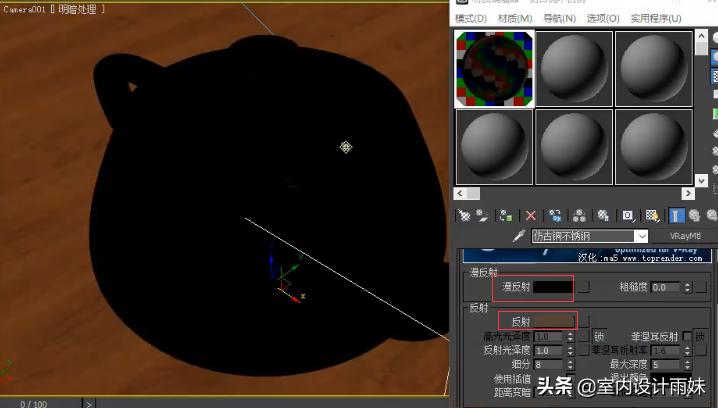Click the 细分 spinner arrows
The height and width of the screenshot is (408, 718).
[570, 364]
